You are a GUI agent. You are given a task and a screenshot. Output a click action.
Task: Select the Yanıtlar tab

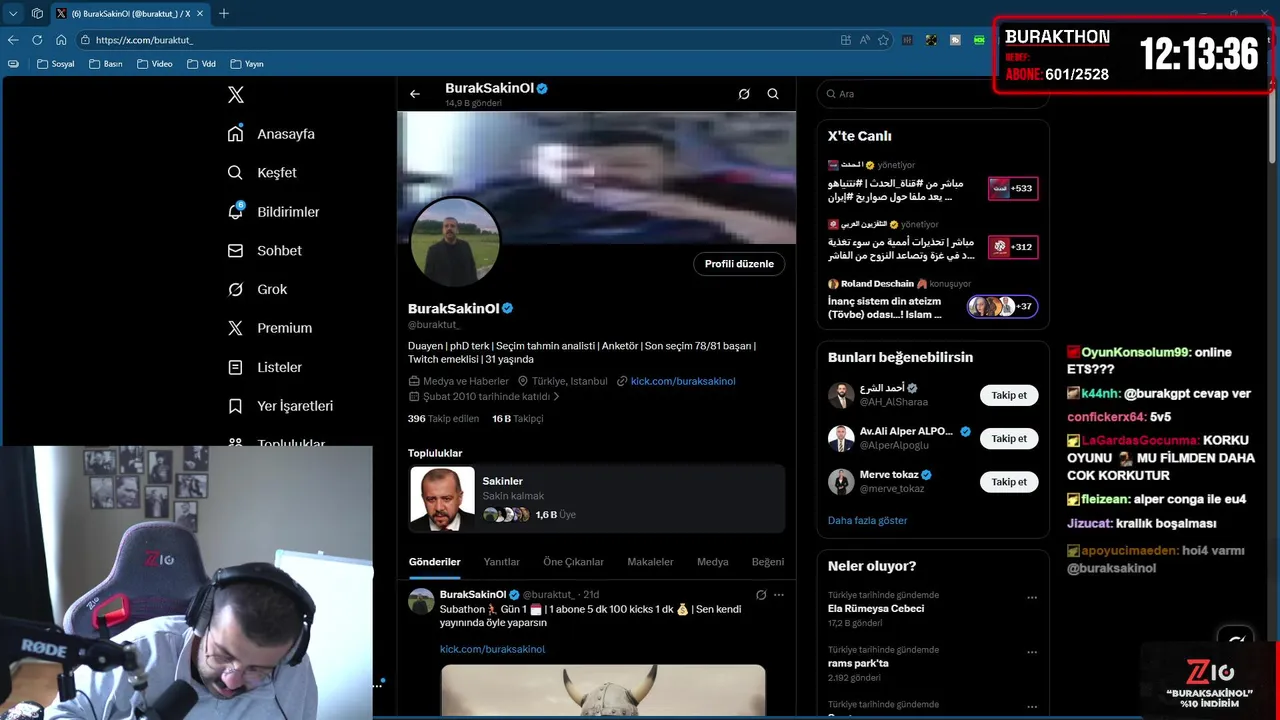502,562
